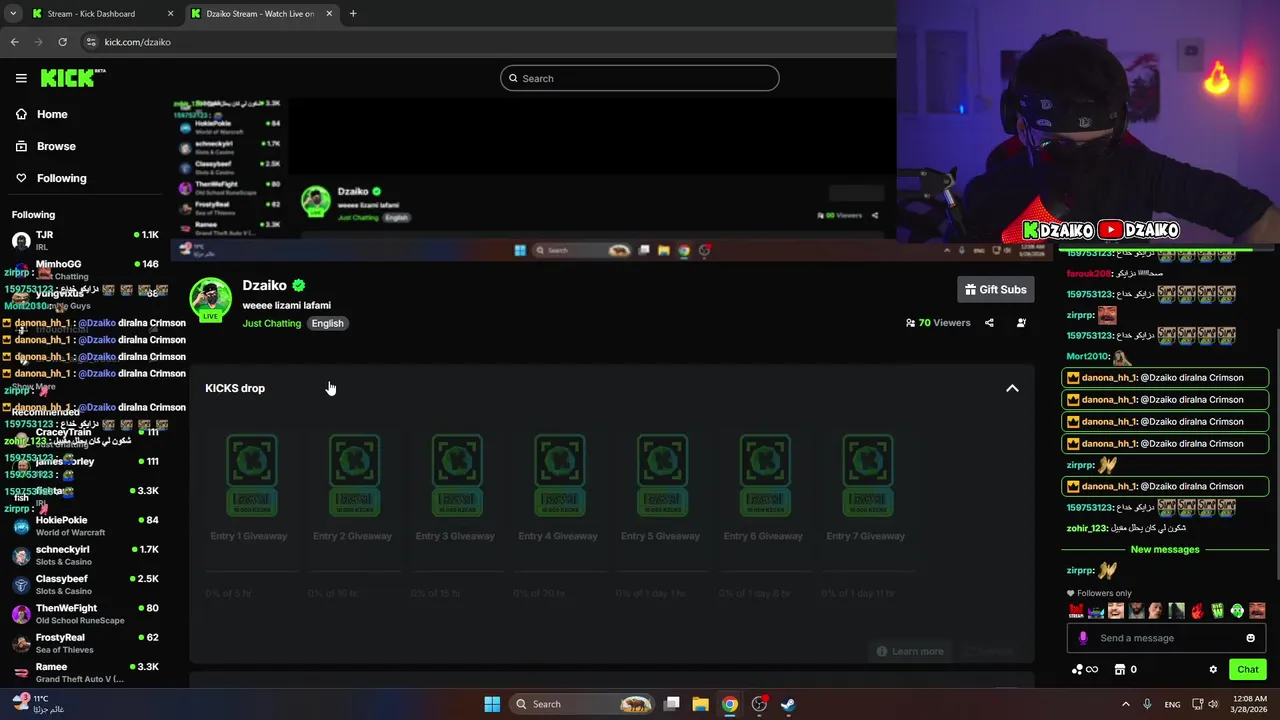Select Entry 5 Giveaway drop
Viewport: 1280px width, 720px height.
click(x=661, y=488)
